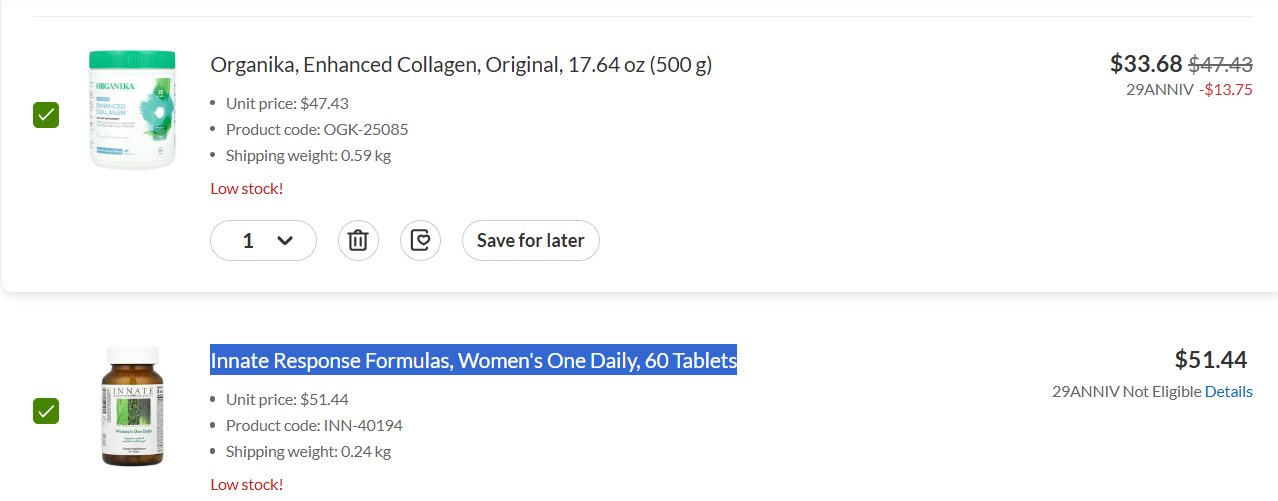Delete Organika collagen using trash icon
This screenshot has width=1278, height=501.
pos(358,240)
